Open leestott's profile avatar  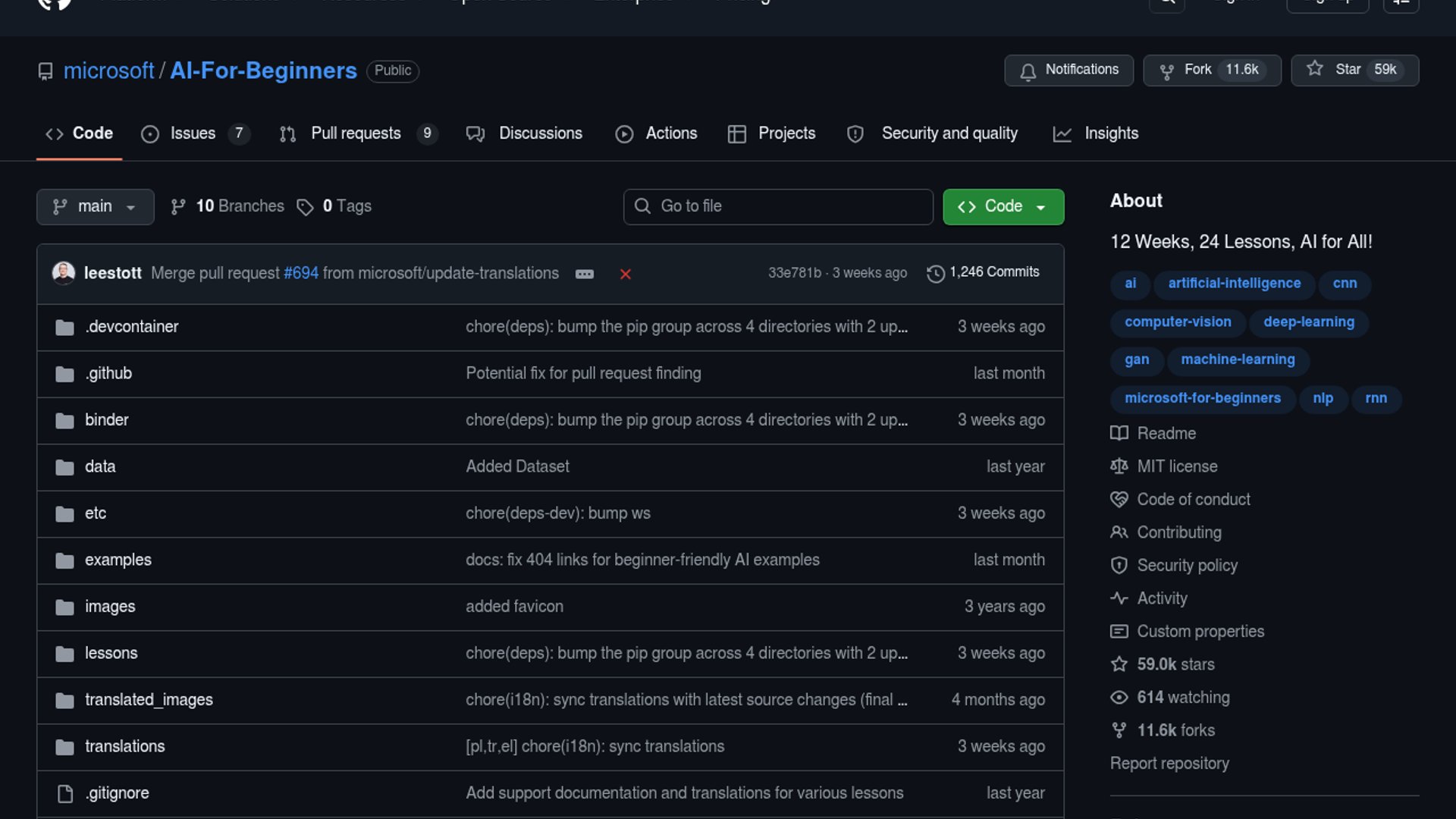[x=64, y=272]
